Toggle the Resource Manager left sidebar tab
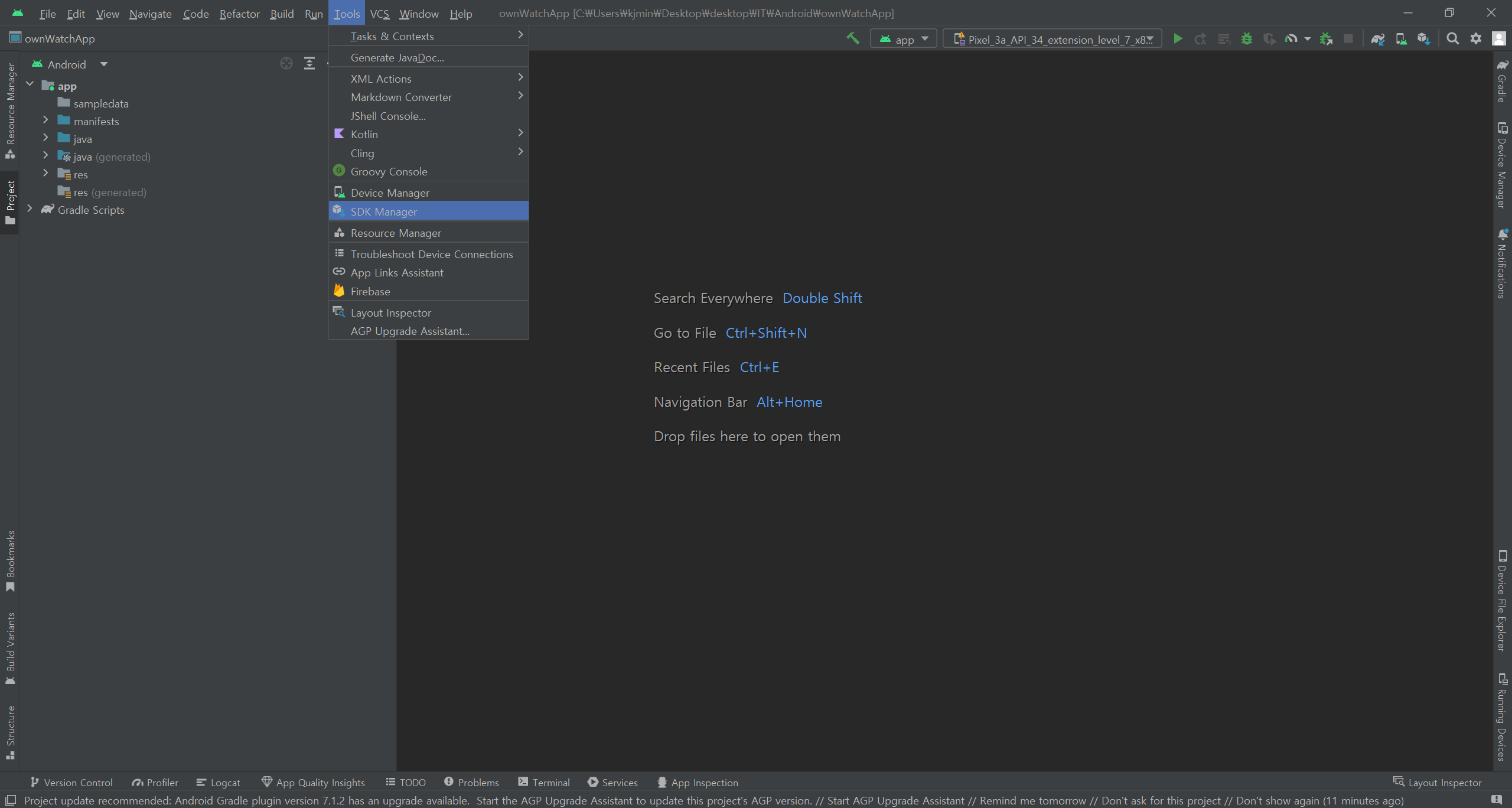This screenshot has height=808, width=1512. [10, 111]
